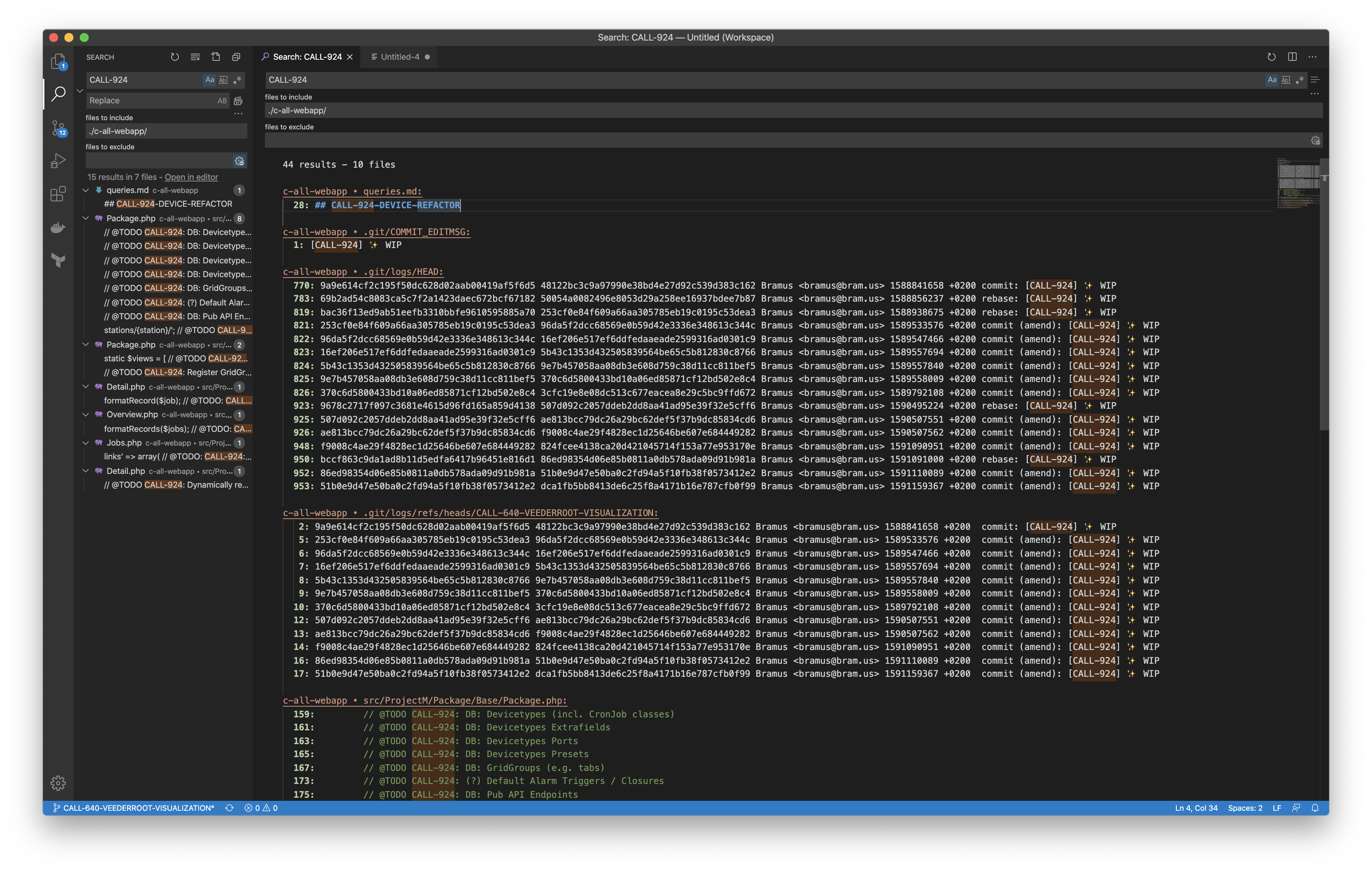Toggle Use Regular Expression in sidebar search
1372x872 pixels.
[238, 80]
